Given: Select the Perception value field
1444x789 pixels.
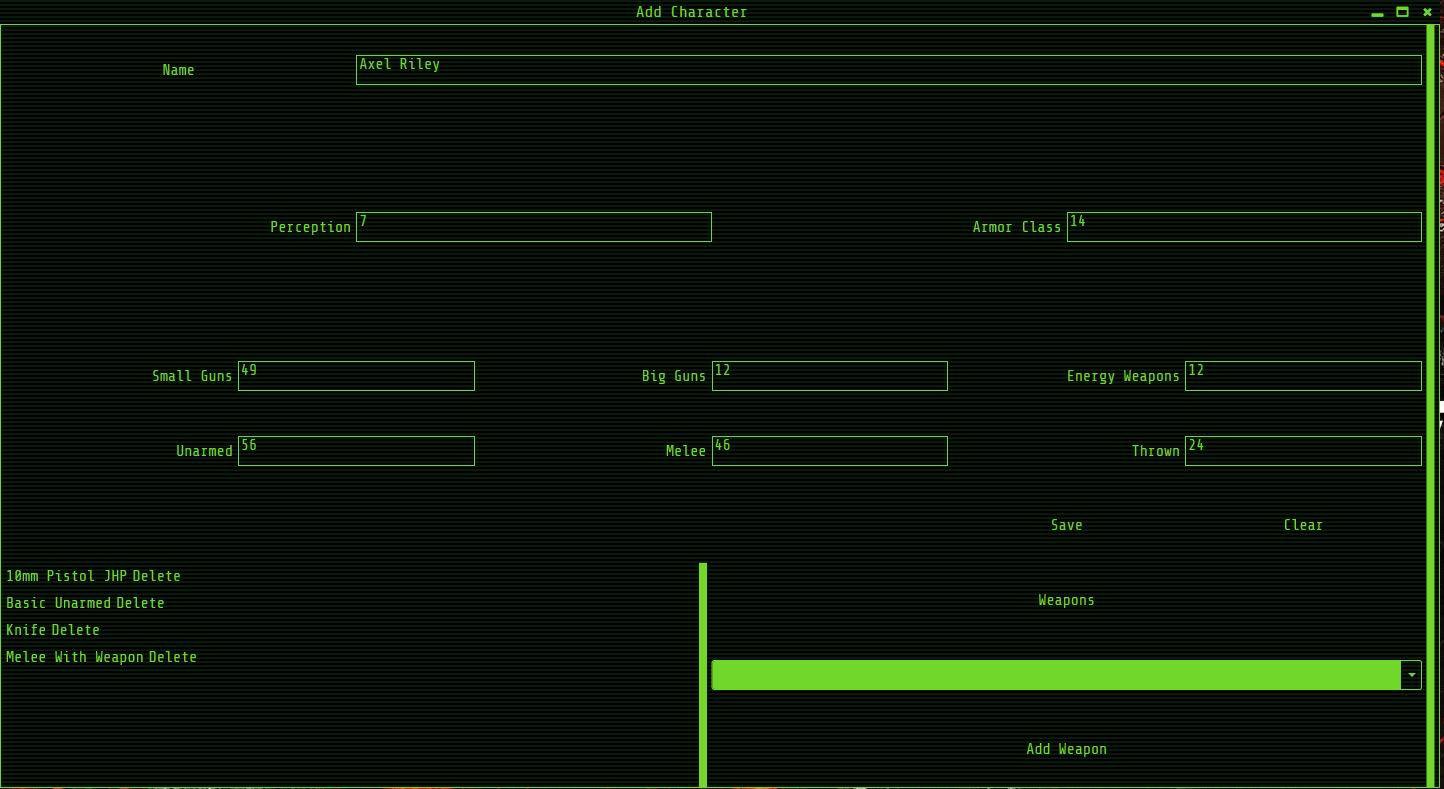Looking at the screenshot, I should [x=533, y=227].
